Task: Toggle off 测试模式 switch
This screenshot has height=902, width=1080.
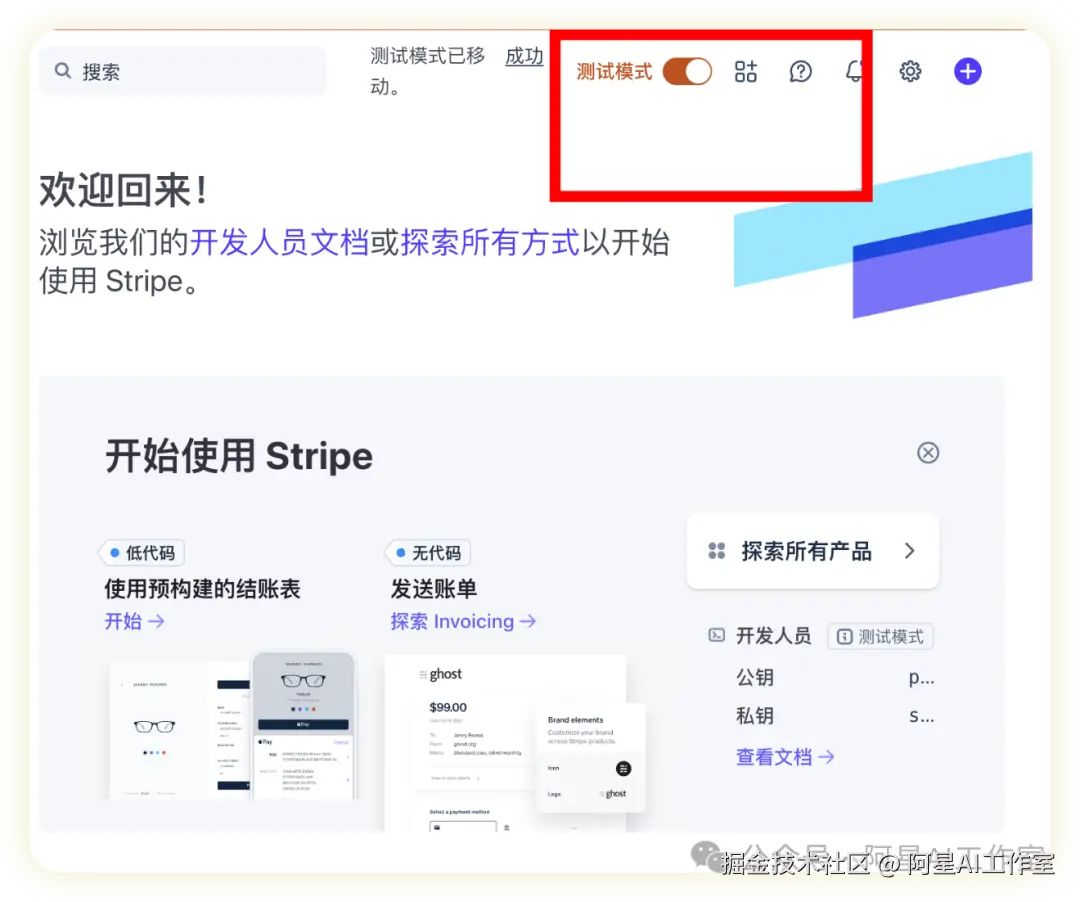Action: [687, 71]
